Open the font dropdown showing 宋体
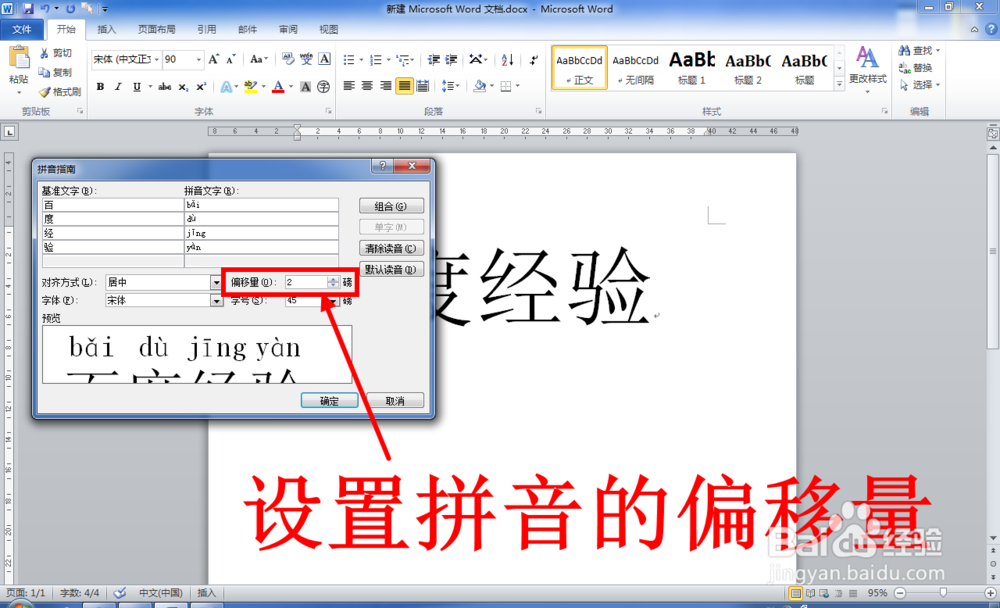The width and height of the screenshot is (1000, 608). click(x=216, y=299)
